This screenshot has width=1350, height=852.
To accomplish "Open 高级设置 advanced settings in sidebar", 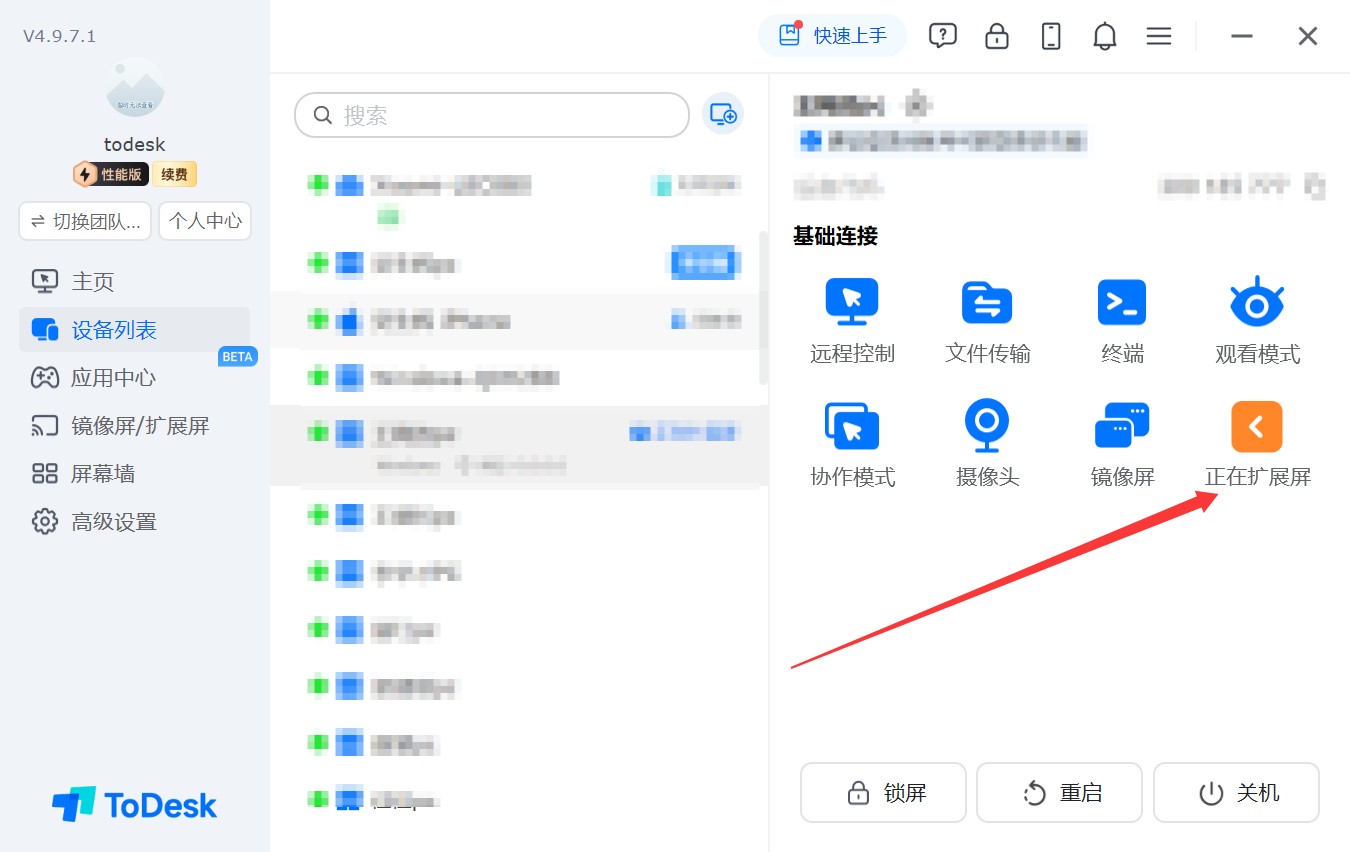I will coord(134,522).
